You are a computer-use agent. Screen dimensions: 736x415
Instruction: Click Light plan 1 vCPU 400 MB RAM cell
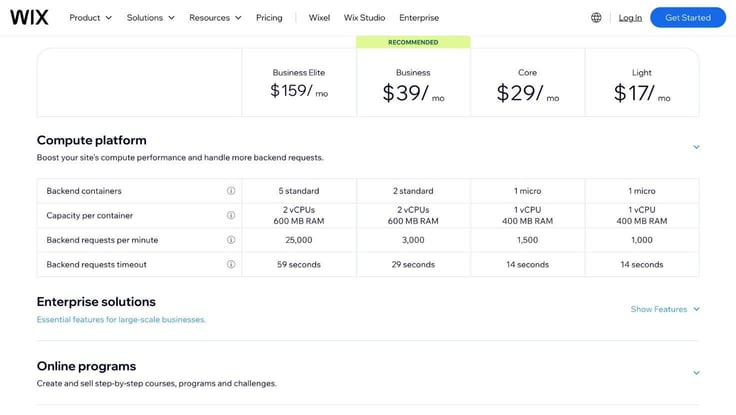[642, 215]
